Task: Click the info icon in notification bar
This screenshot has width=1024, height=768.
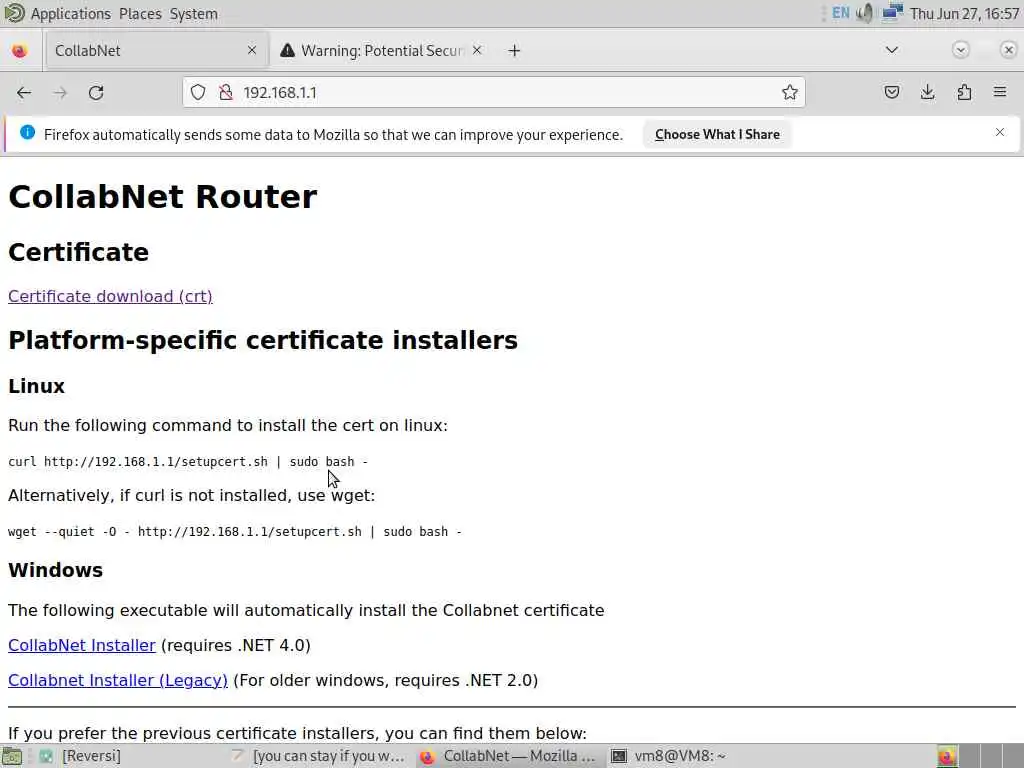Action: pos(27,133)
